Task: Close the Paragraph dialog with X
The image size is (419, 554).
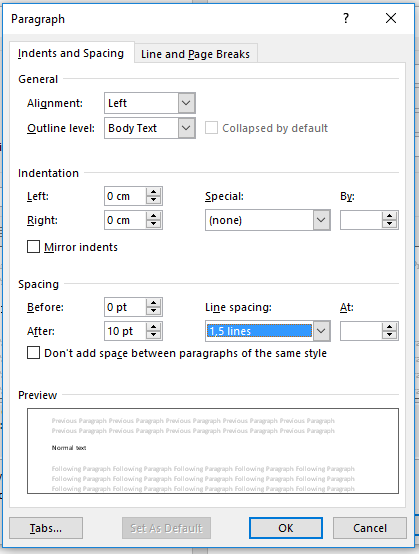Action: tap(391, 18)
